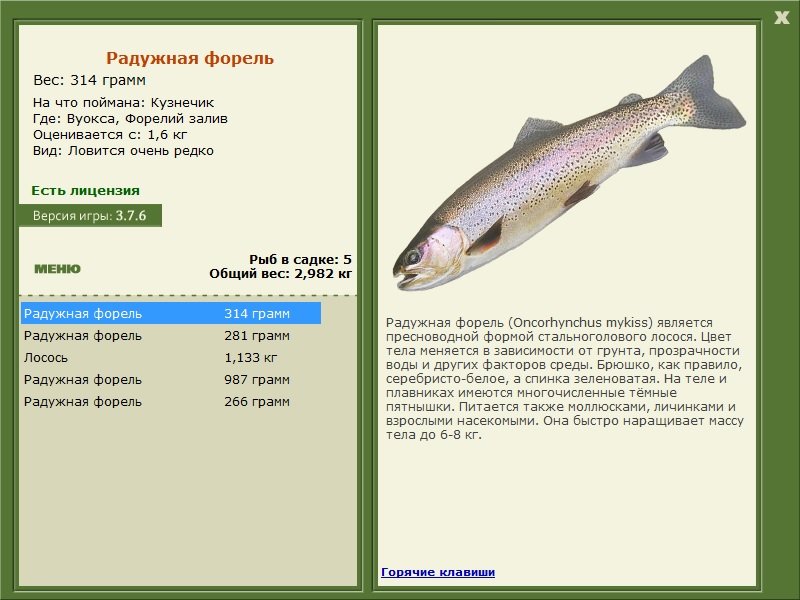800x600 pixels.
Task: Select the Радужная форель 314 грамм row
Action: (171, 313)
